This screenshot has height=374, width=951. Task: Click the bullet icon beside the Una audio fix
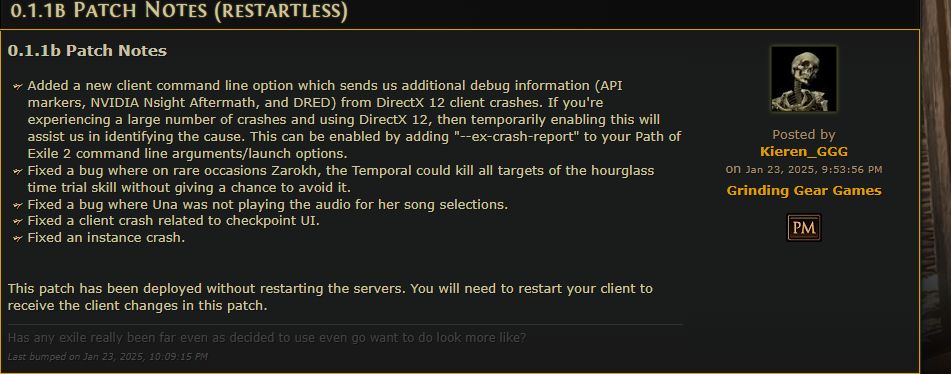18,205
